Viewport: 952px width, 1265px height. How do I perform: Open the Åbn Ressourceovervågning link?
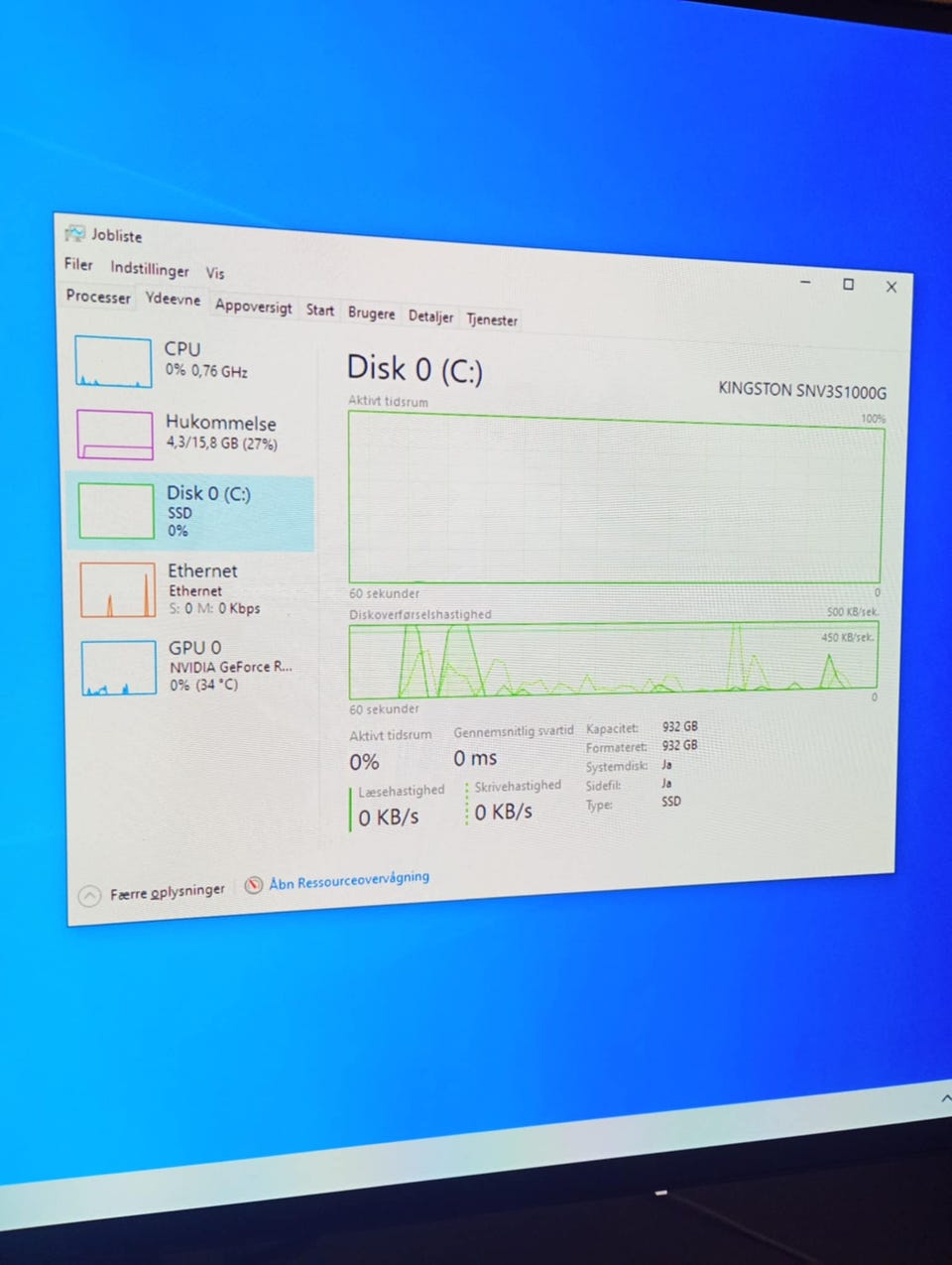(x=349, y=880)
